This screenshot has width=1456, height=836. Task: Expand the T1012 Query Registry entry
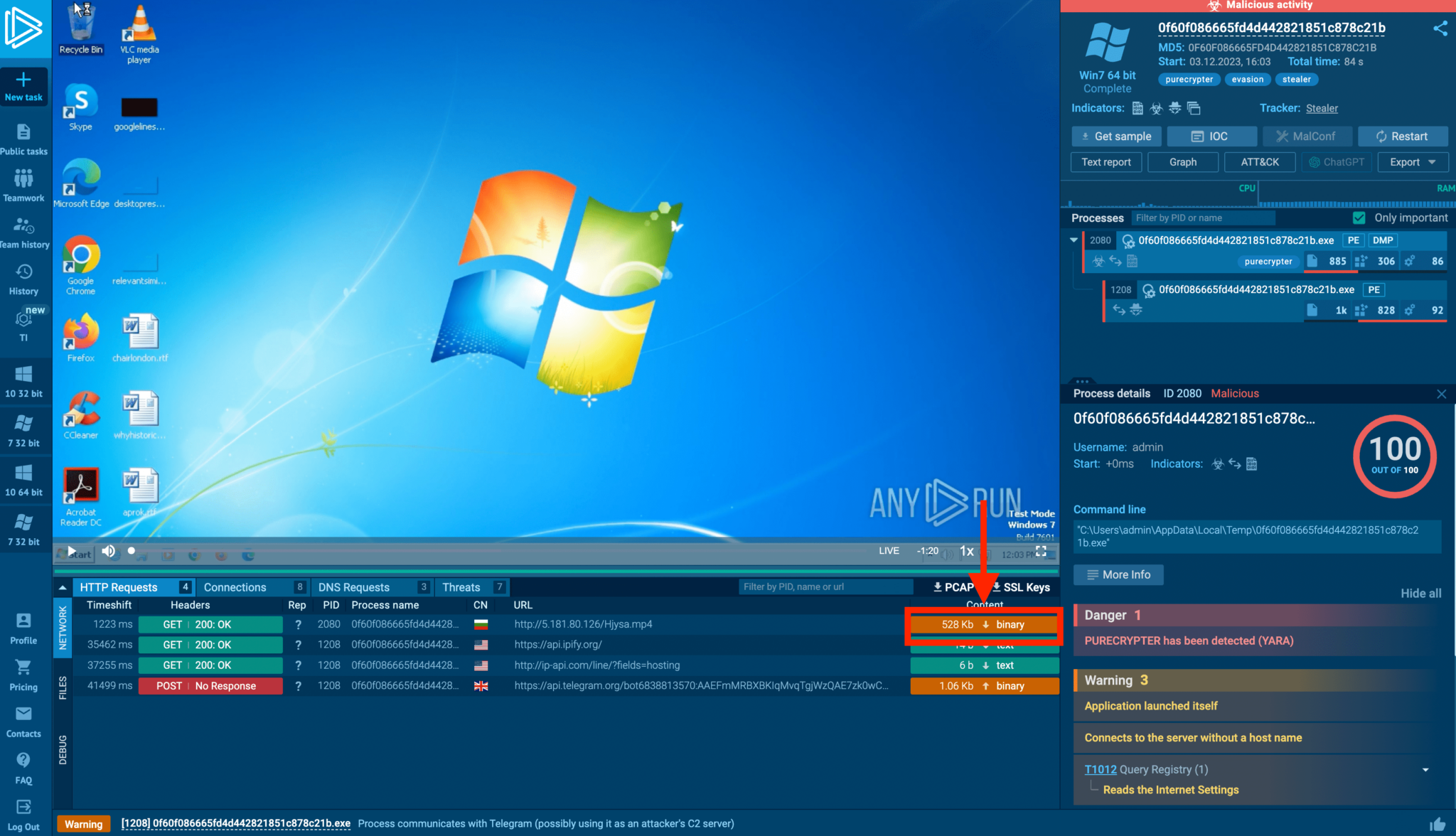click(x=1425, y=769)
